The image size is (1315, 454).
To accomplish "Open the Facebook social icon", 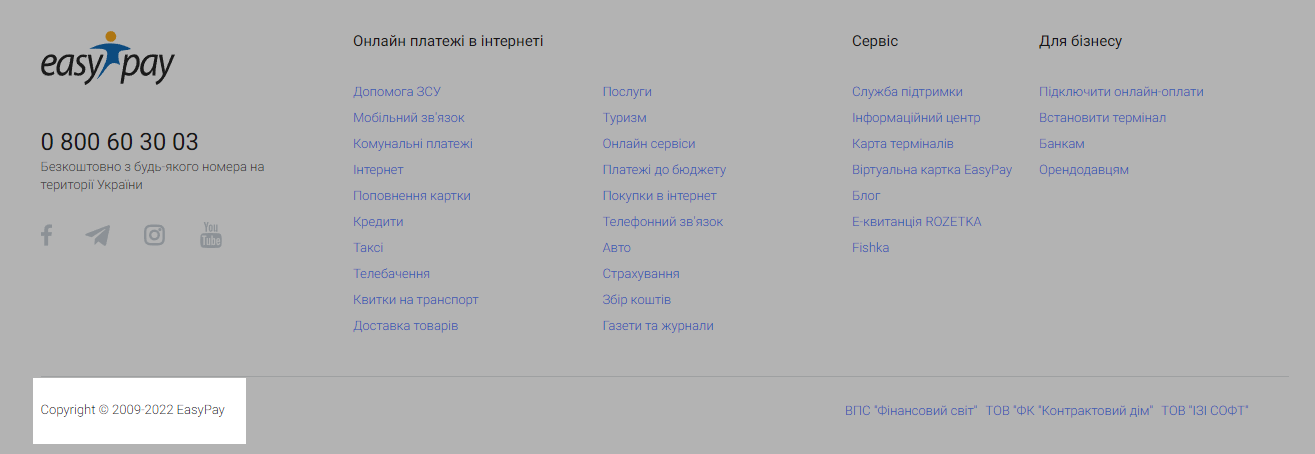I will point(46,235).
